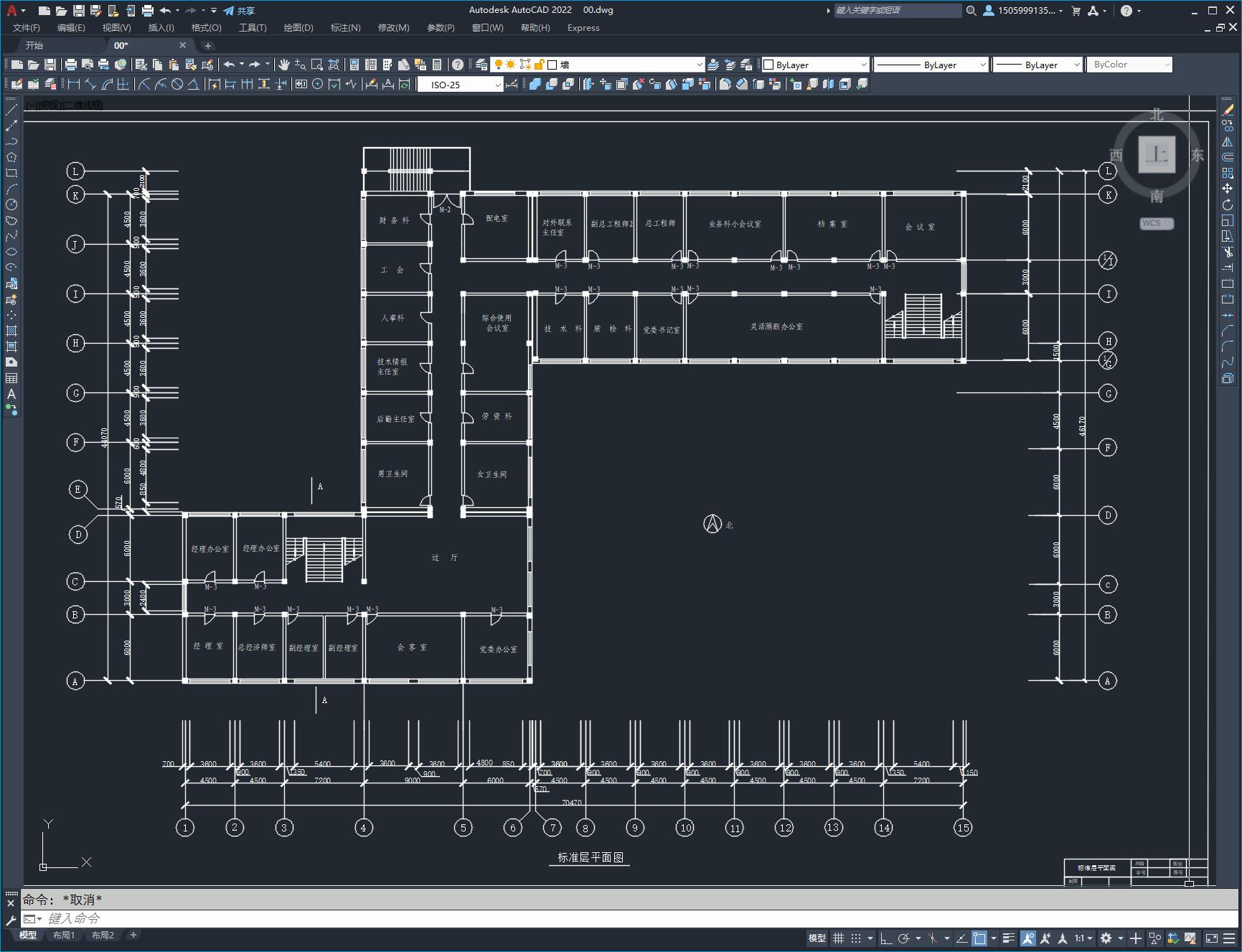The image size is (1242, 952).
Task: Switch to the 开始 tab
Action: [34, 45]
